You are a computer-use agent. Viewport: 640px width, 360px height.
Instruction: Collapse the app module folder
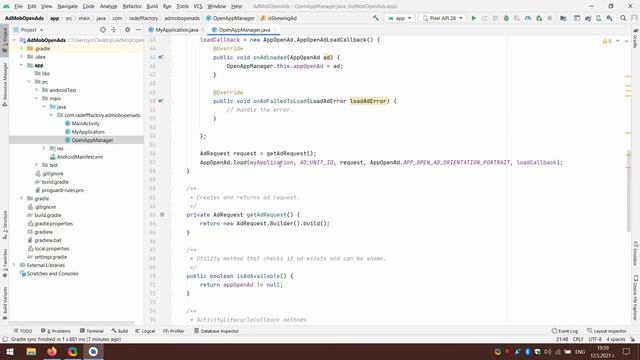(22, 65)
